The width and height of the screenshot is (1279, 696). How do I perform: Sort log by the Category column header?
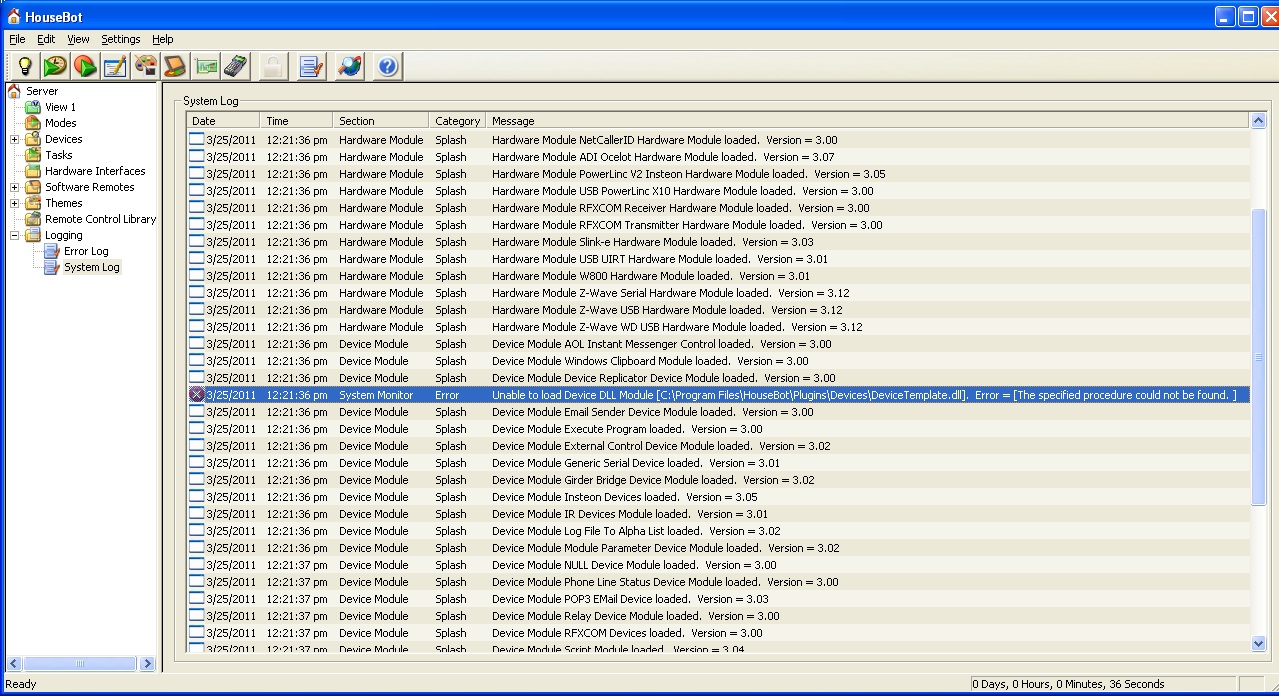(x=457, y=121)
